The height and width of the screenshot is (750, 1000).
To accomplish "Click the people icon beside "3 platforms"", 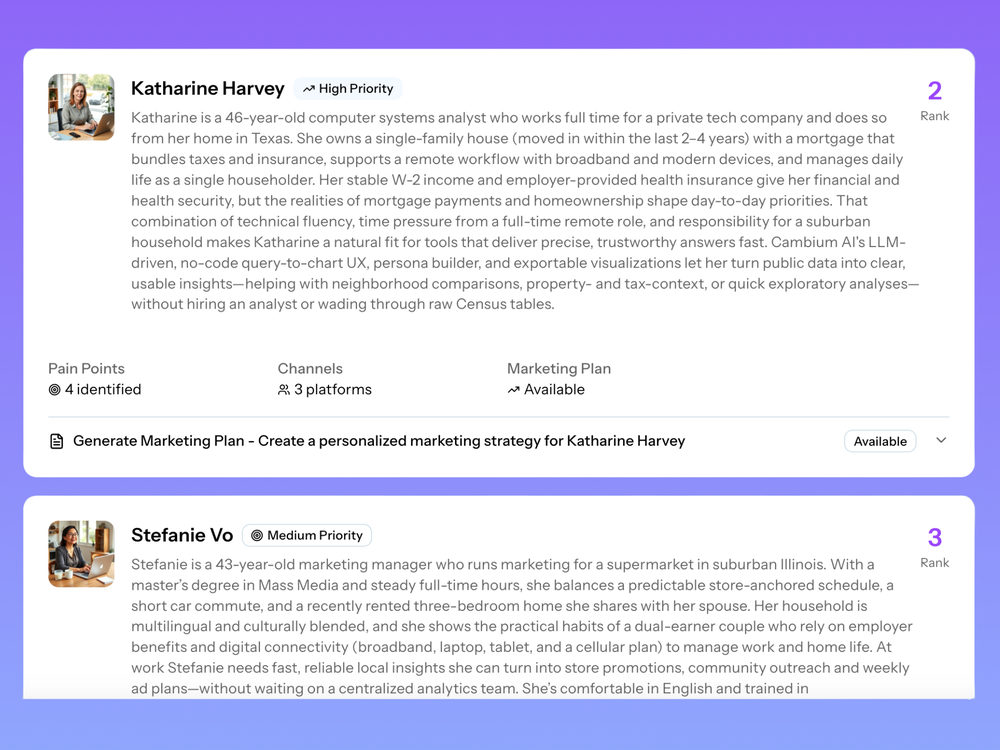I will click(284, 390).
